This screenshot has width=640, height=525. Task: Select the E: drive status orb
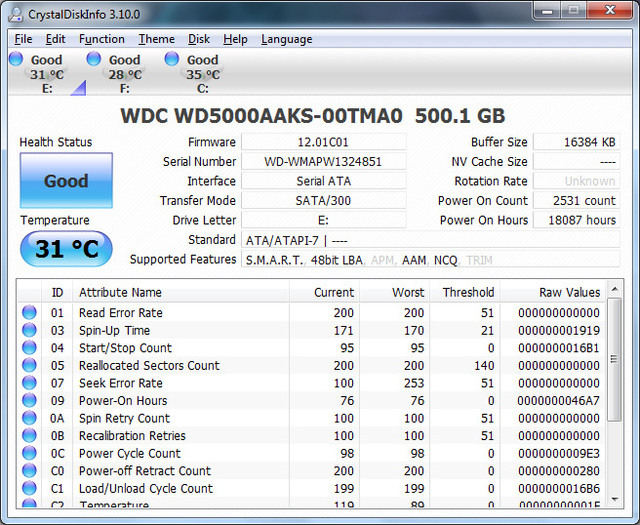coord(16,59)
